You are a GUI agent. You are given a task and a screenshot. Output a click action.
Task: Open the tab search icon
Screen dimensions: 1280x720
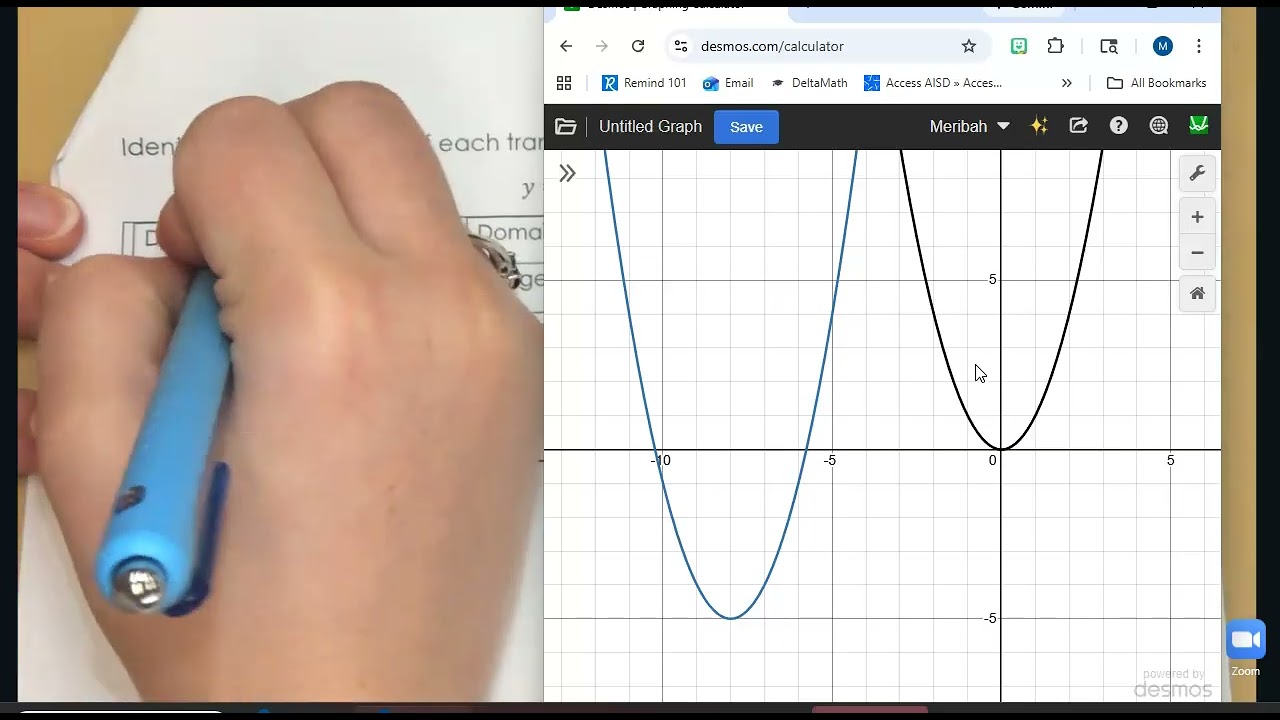1109,46
